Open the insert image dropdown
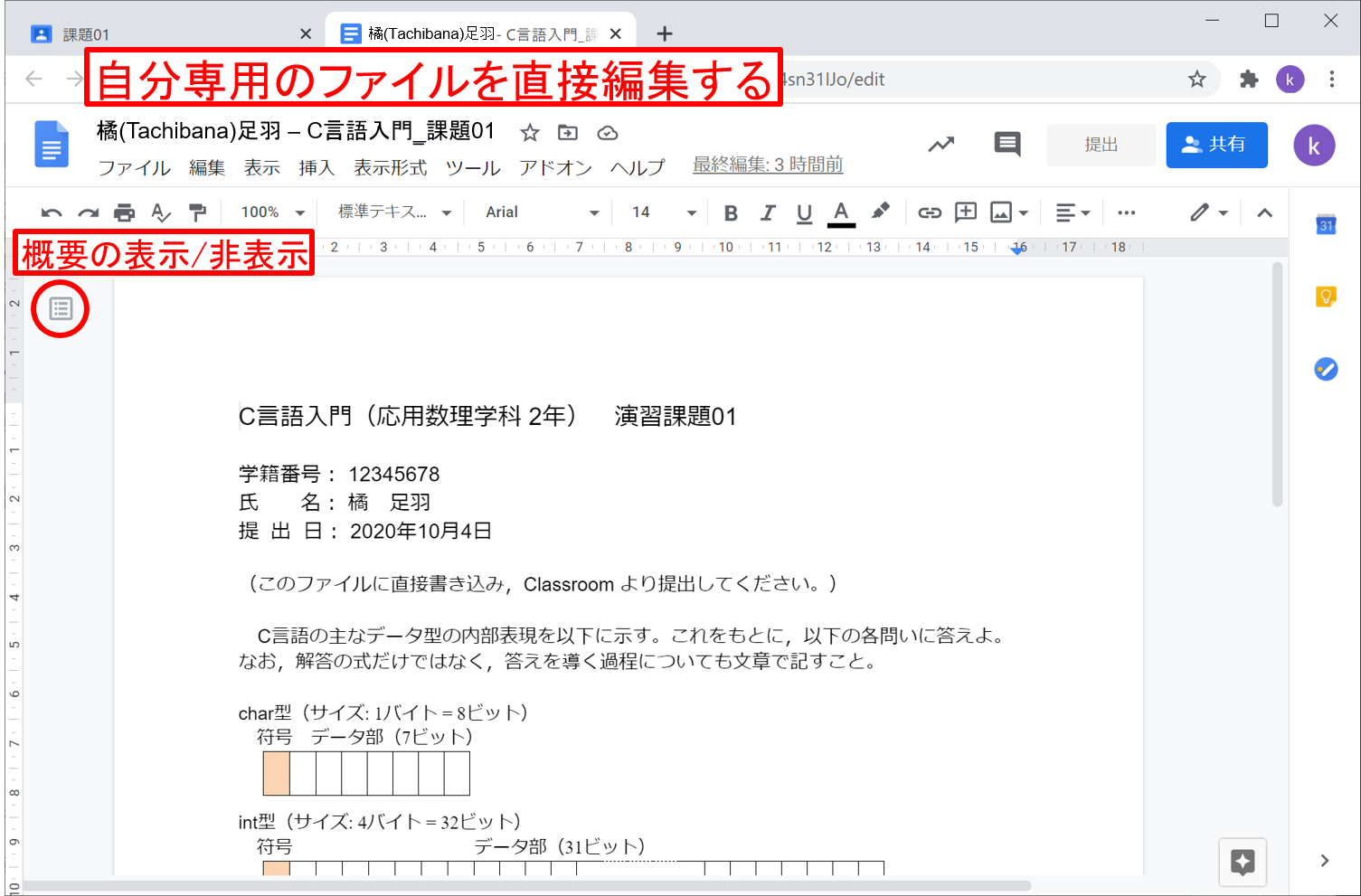Screen dimensions: 1361x896 1010,213
